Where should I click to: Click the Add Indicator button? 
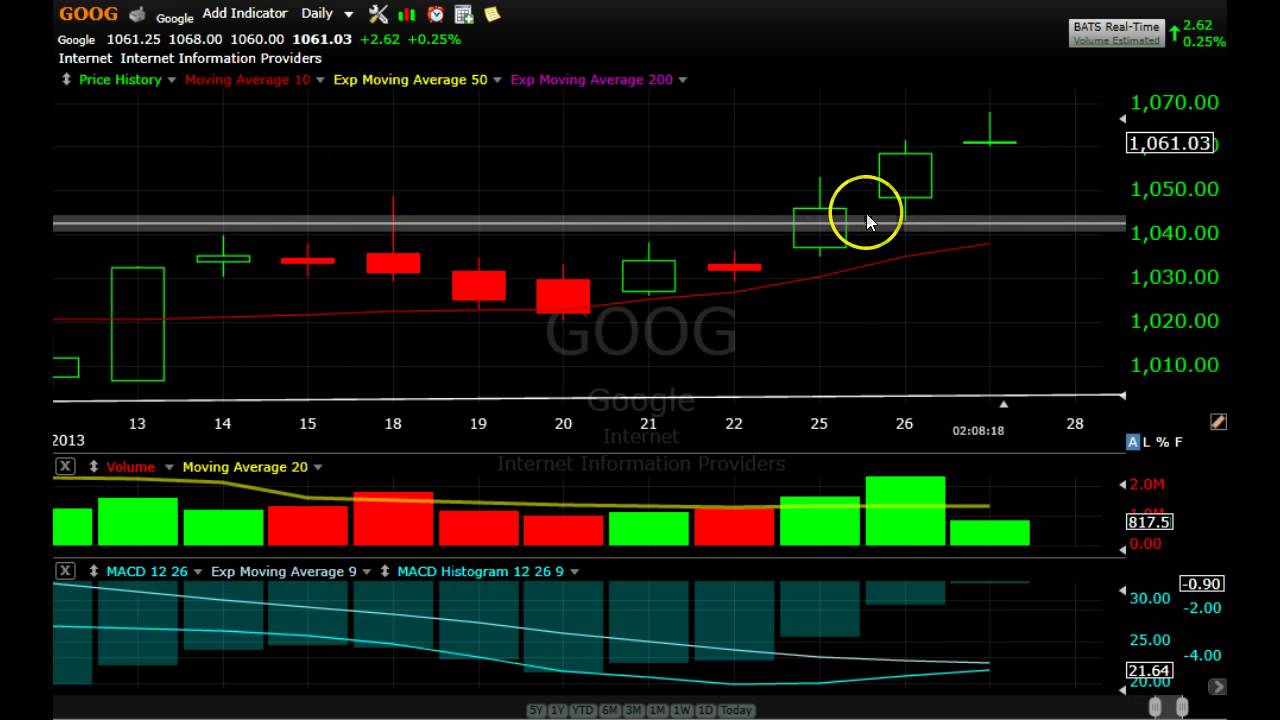tap(245, 14)
